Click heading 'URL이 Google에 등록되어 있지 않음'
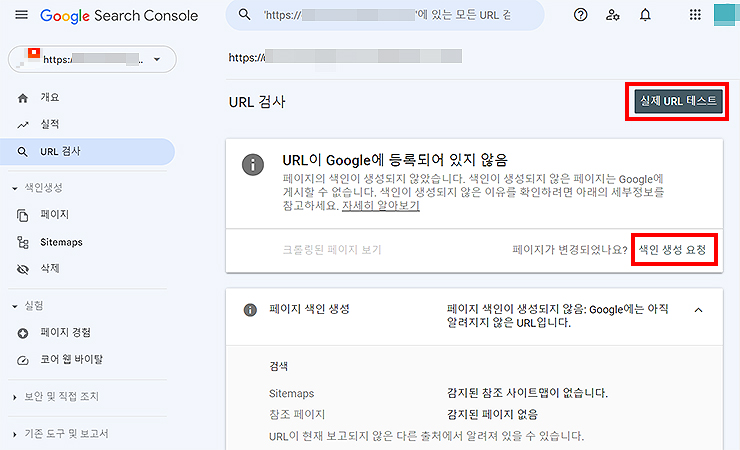740x450 pixels. [x=395, y=160]
